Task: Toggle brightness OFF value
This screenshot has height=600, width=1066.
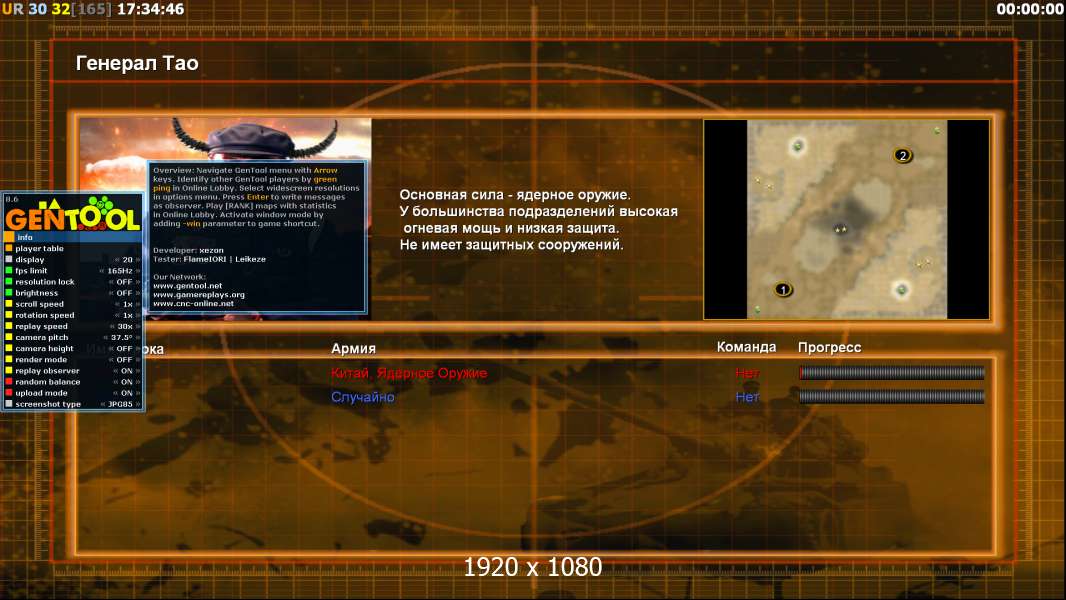Action: click(x=124, y=293)
